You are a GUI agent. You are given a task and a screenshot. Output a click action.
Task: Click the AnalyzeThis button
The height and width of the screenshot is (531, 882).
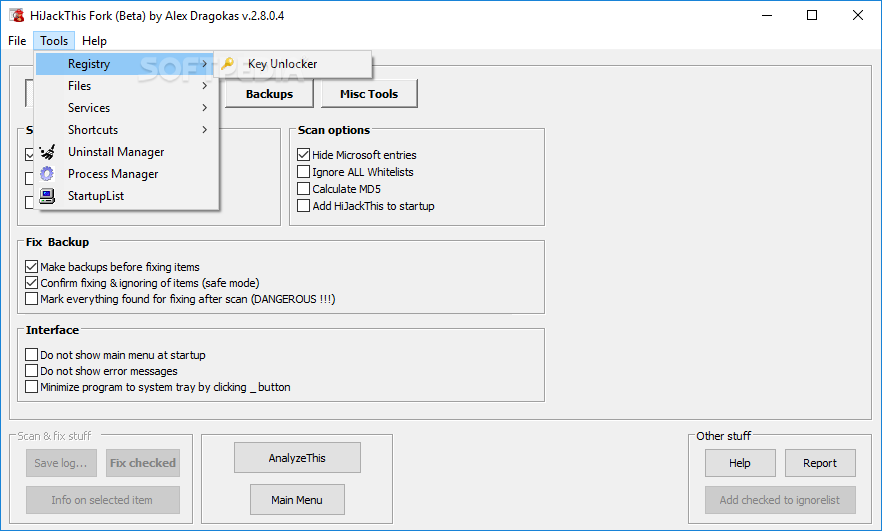click(297, 458)
